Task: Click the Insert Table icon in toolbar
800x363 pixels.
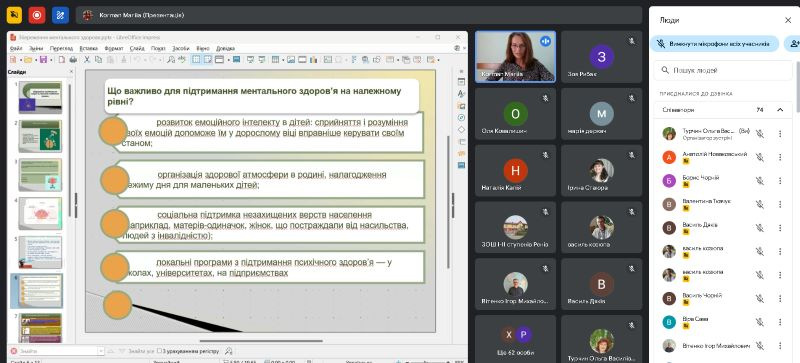Action: tap(275, 60)
